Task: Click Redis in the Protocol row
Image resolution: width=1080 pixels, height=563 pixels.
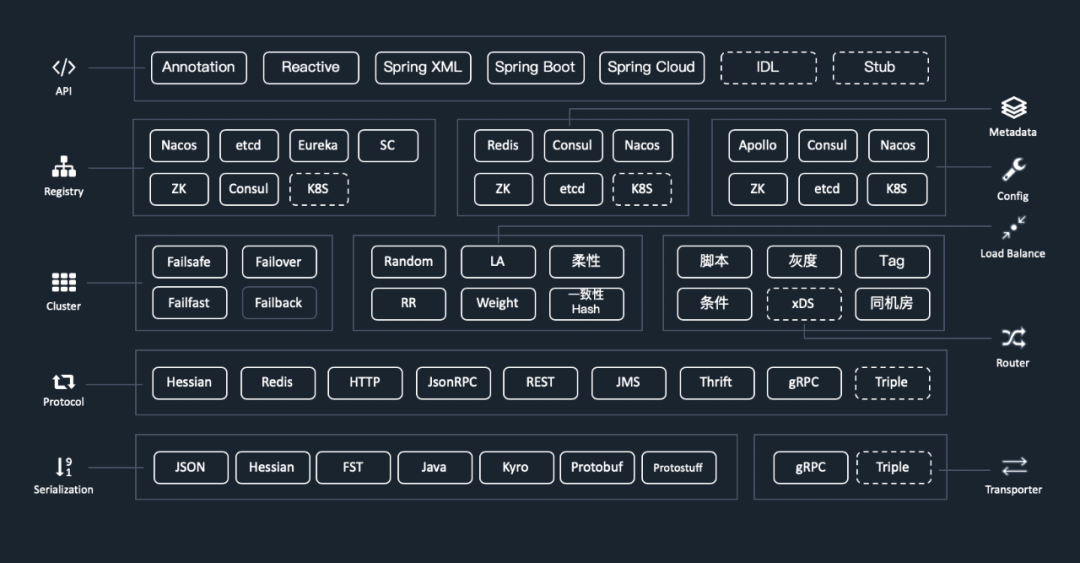Action: (x=278, y=382)
